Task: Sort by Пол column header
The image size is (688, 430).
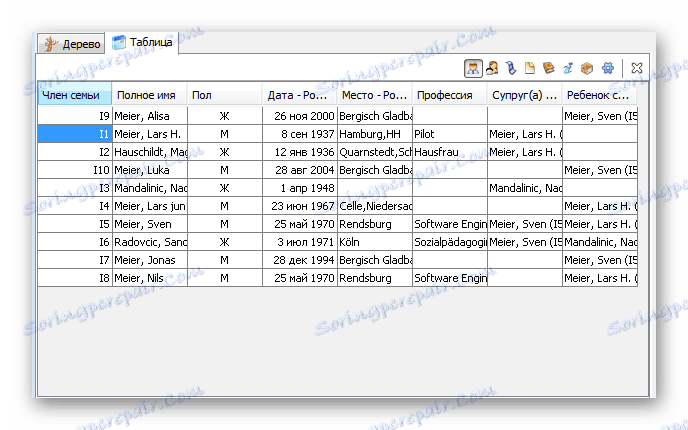Action: pyautogui.click(x=225, y=95)
